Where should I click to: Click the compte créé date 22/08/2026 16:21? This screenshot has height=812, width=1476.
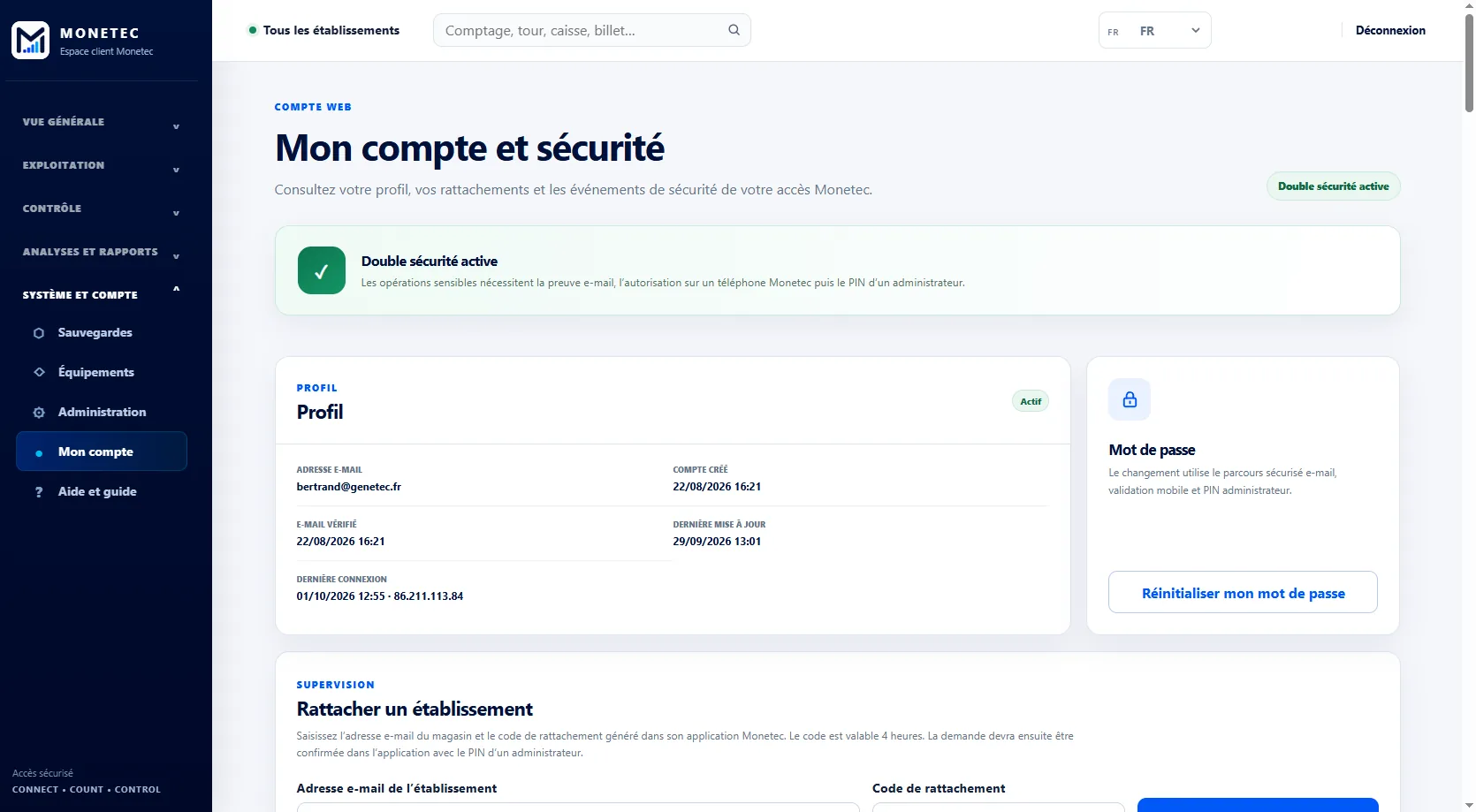[717, 487]
